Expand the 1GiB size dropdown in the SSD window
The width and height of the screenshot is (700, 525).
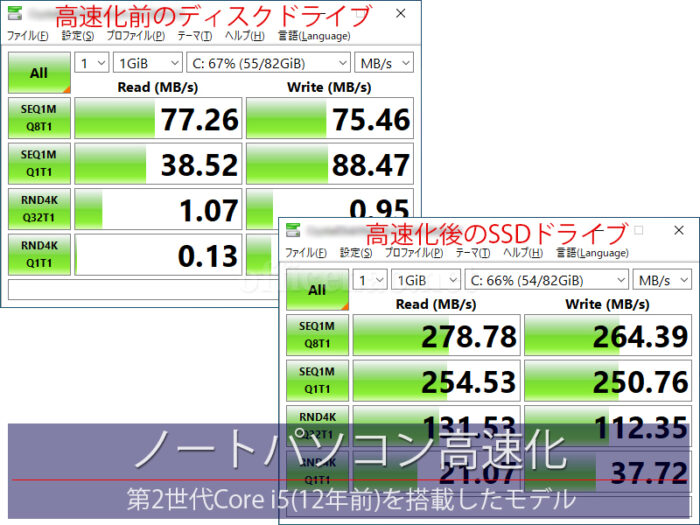pos(426,280)
